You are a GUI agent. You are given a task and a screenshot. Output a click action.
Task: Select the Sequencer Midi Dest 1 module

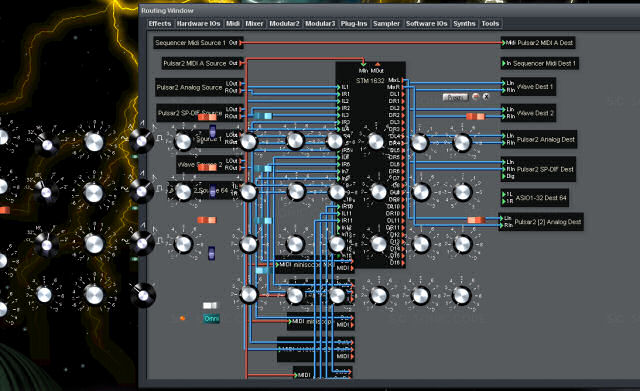540,63
